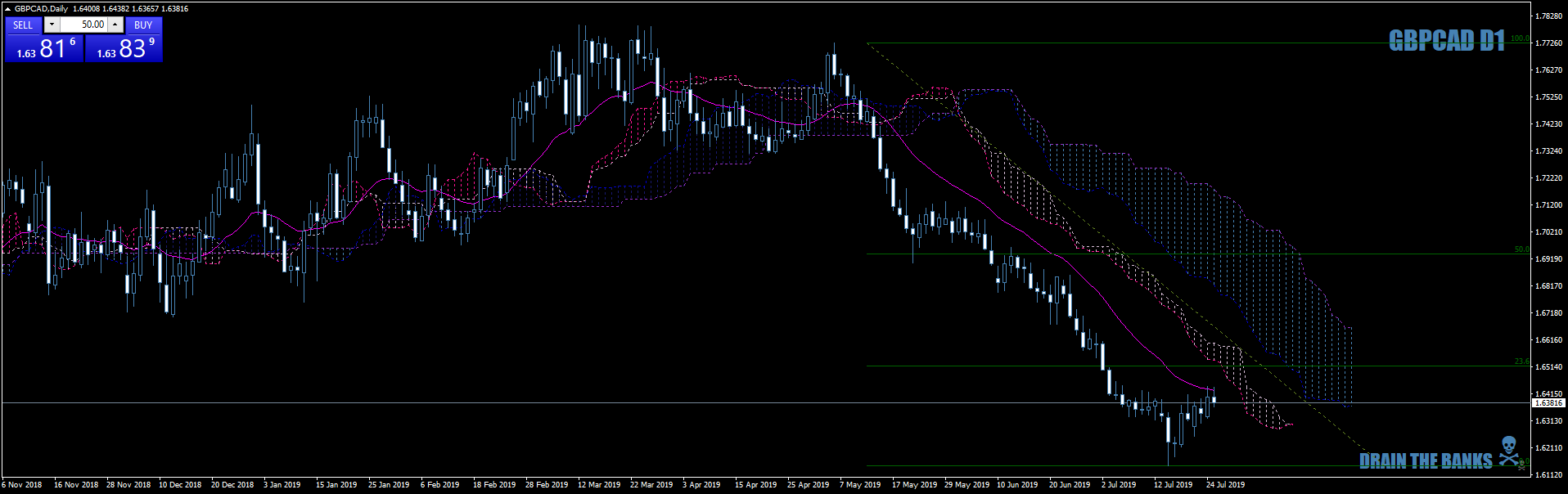This screenshot has height=494, width=1568.
Task: Click the 1.66160 price scale label
Action: click(1548, 340)
